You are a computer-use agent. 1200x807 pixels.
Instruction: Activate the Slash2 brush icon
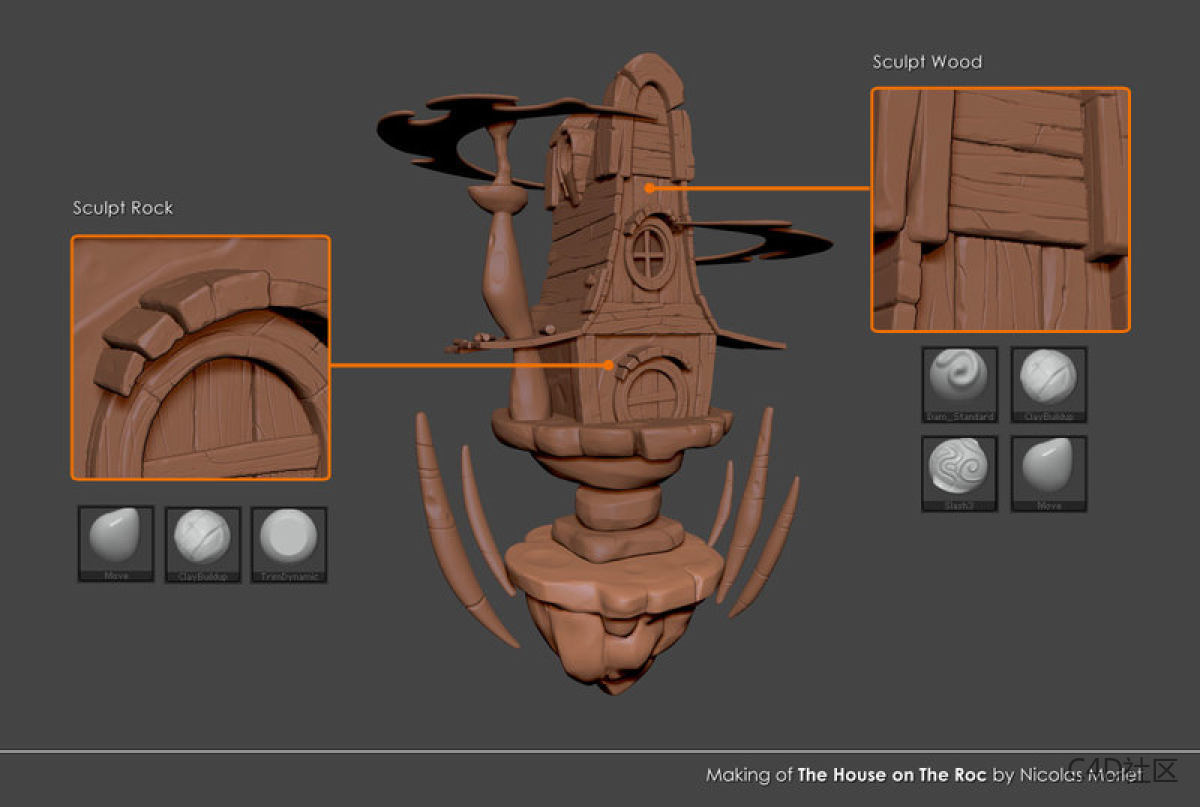tap(959, 470)
